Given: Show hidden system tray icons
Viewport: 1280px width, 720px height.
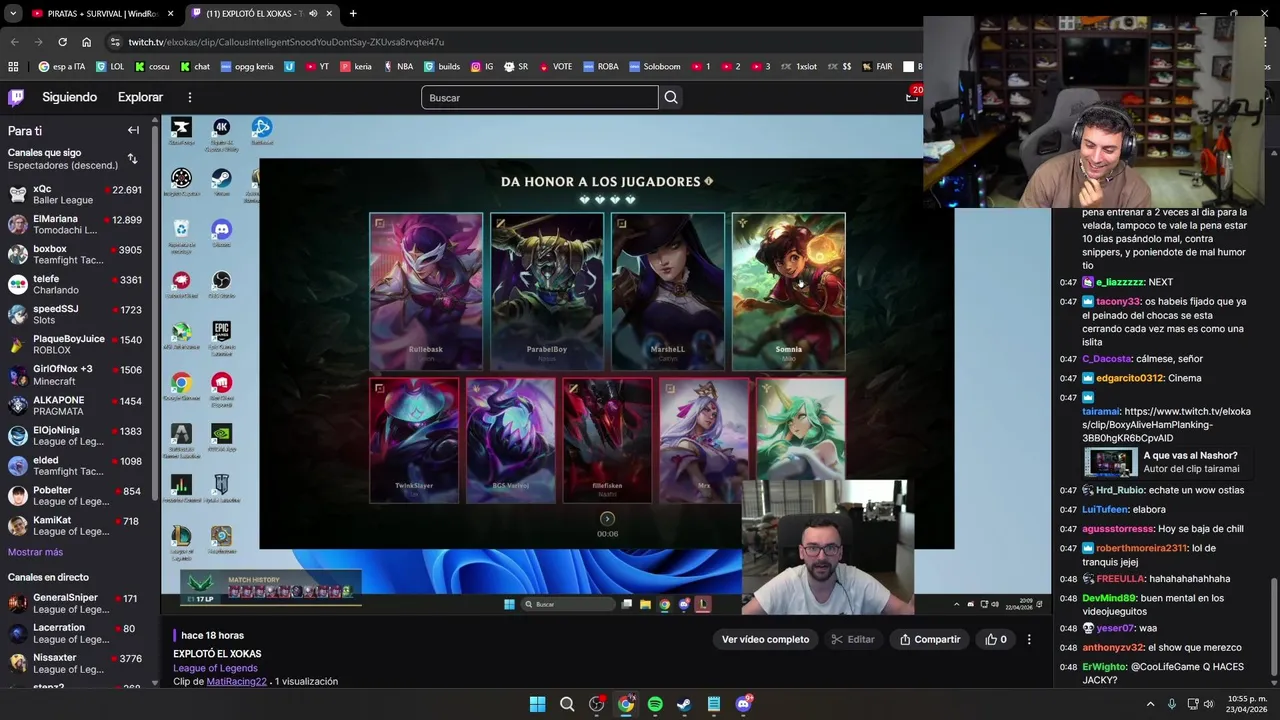Looking at the screenshot, I should tap(1150, 704).
